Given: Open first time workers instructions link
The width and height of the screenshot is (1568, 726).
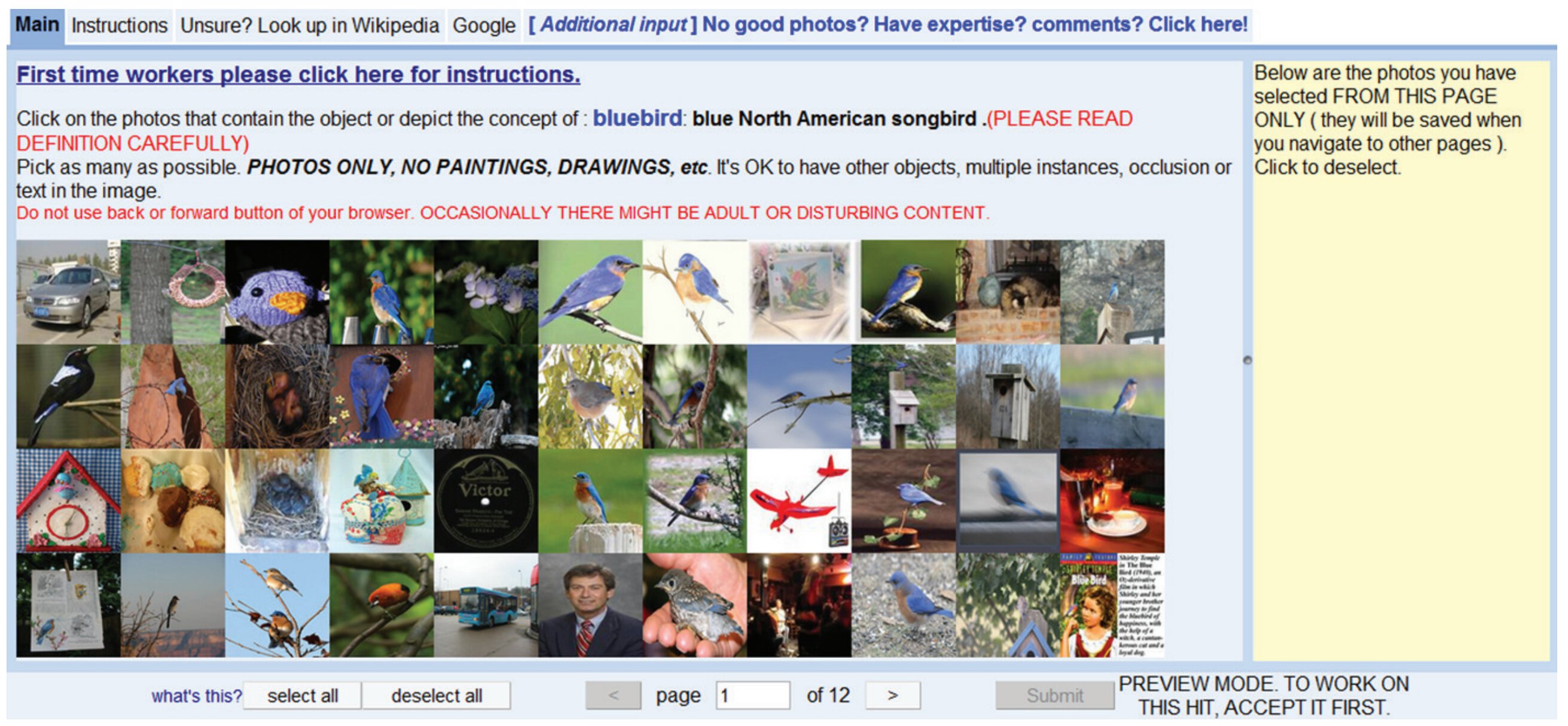Looking at the screenshot, I should point(298,75).
